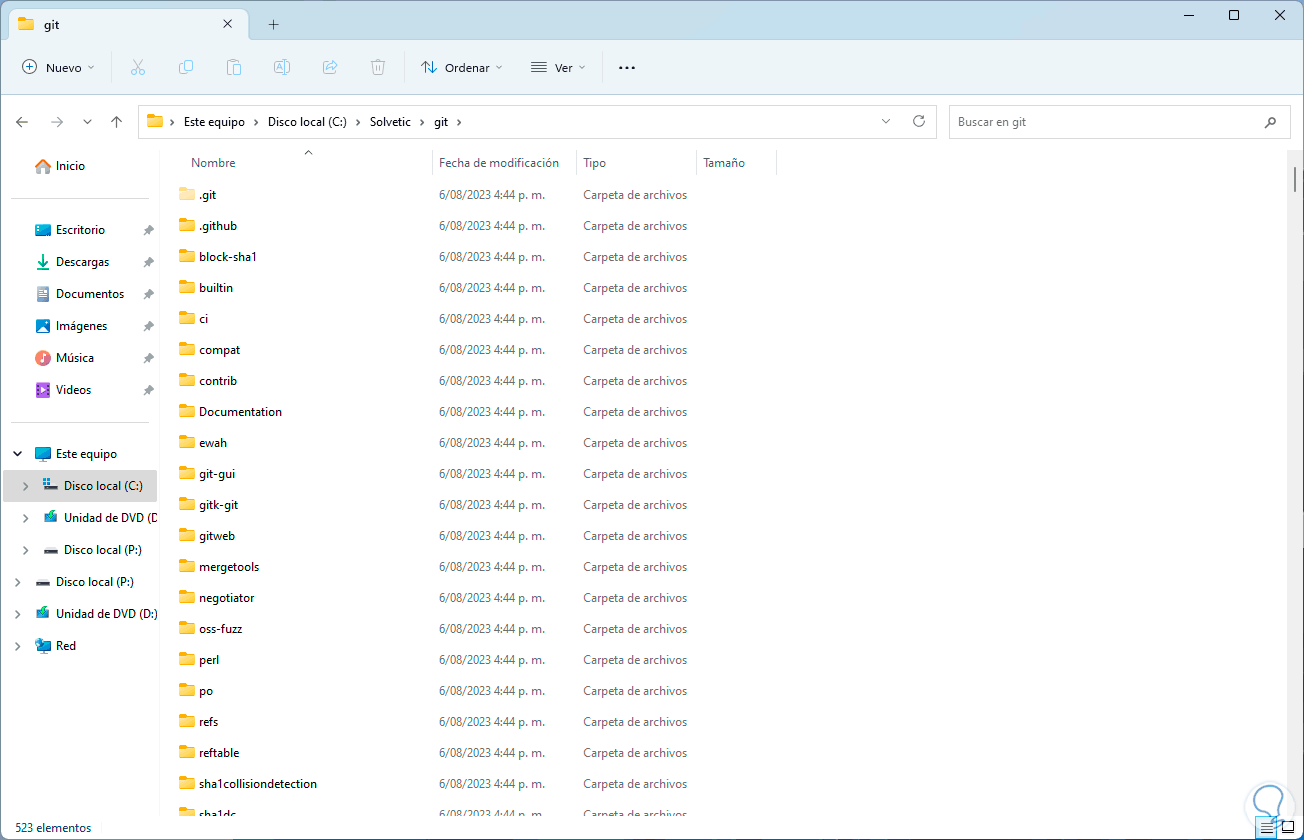Expand the Red network tree node
Viewport: 1304px width, 840px height.
[x=17, y=646]
